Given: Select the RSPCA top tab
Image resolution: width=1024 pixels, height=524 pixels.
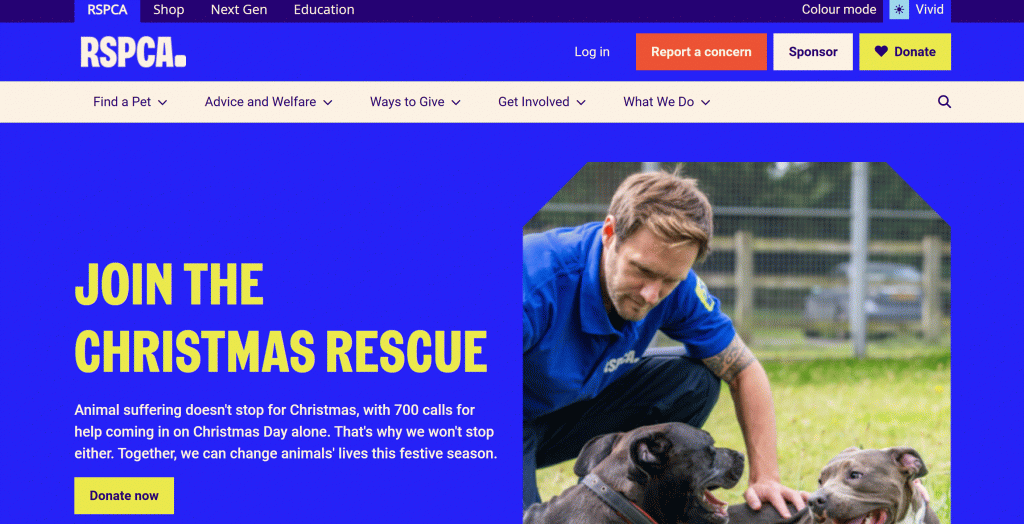Looking at the screenshot, I should [x=107, y=10].
